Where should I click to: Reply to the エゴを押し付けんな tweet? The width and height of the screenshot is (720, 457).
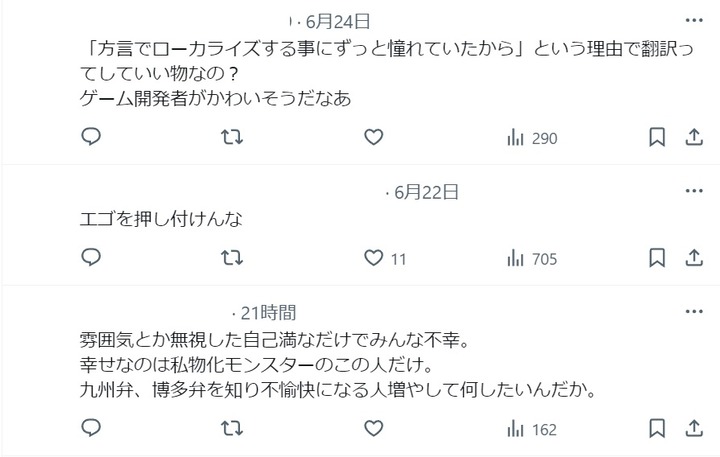(91, 258)
